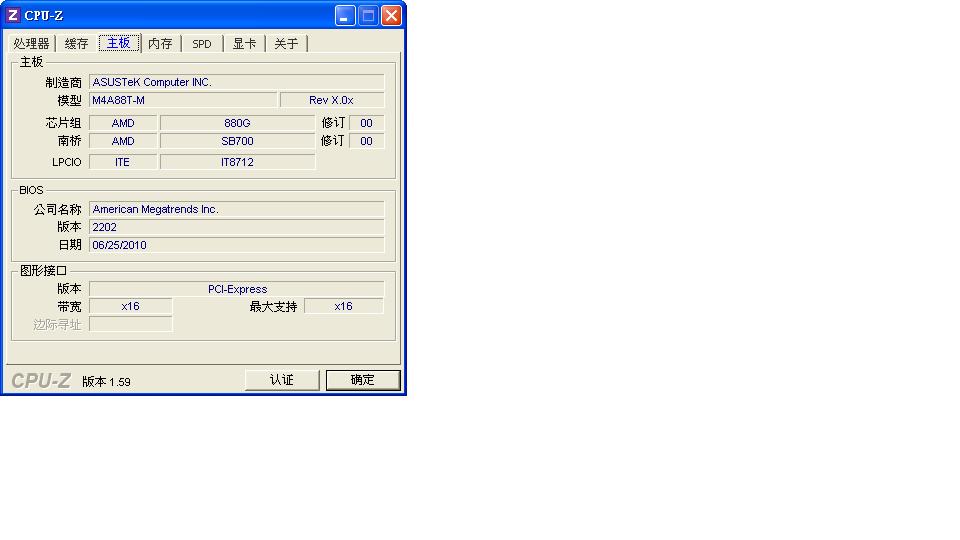Click the LPCIO label
This screenshot has height=540, width=960.
point(67,162)
